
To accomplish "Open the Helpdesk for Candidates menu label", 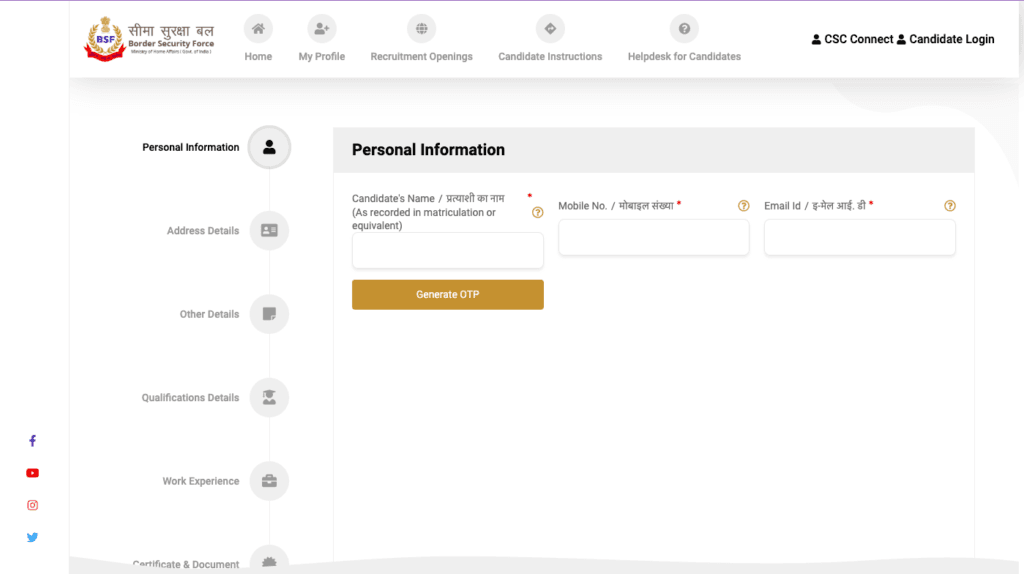I will click(x=684, y=57).
